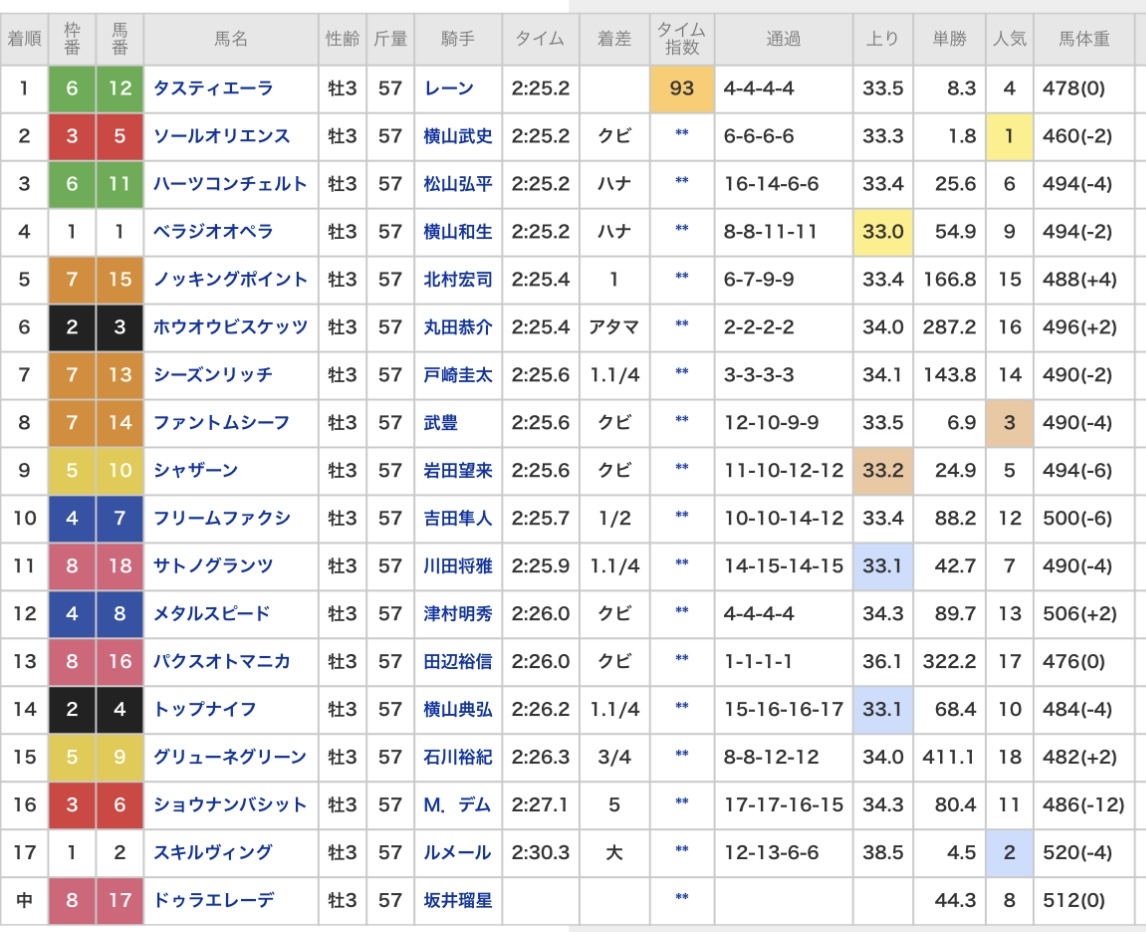Select the finishing time 2:30.3
The height and width of the screenshot is (932, 1146).
540,852
